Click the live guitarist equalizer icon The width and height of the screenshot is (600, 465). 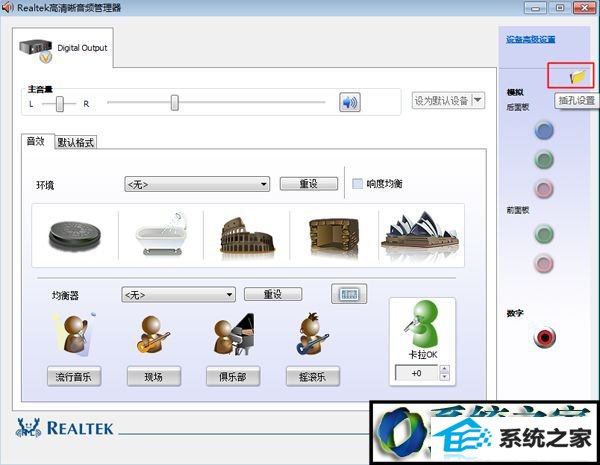point(153,334)
